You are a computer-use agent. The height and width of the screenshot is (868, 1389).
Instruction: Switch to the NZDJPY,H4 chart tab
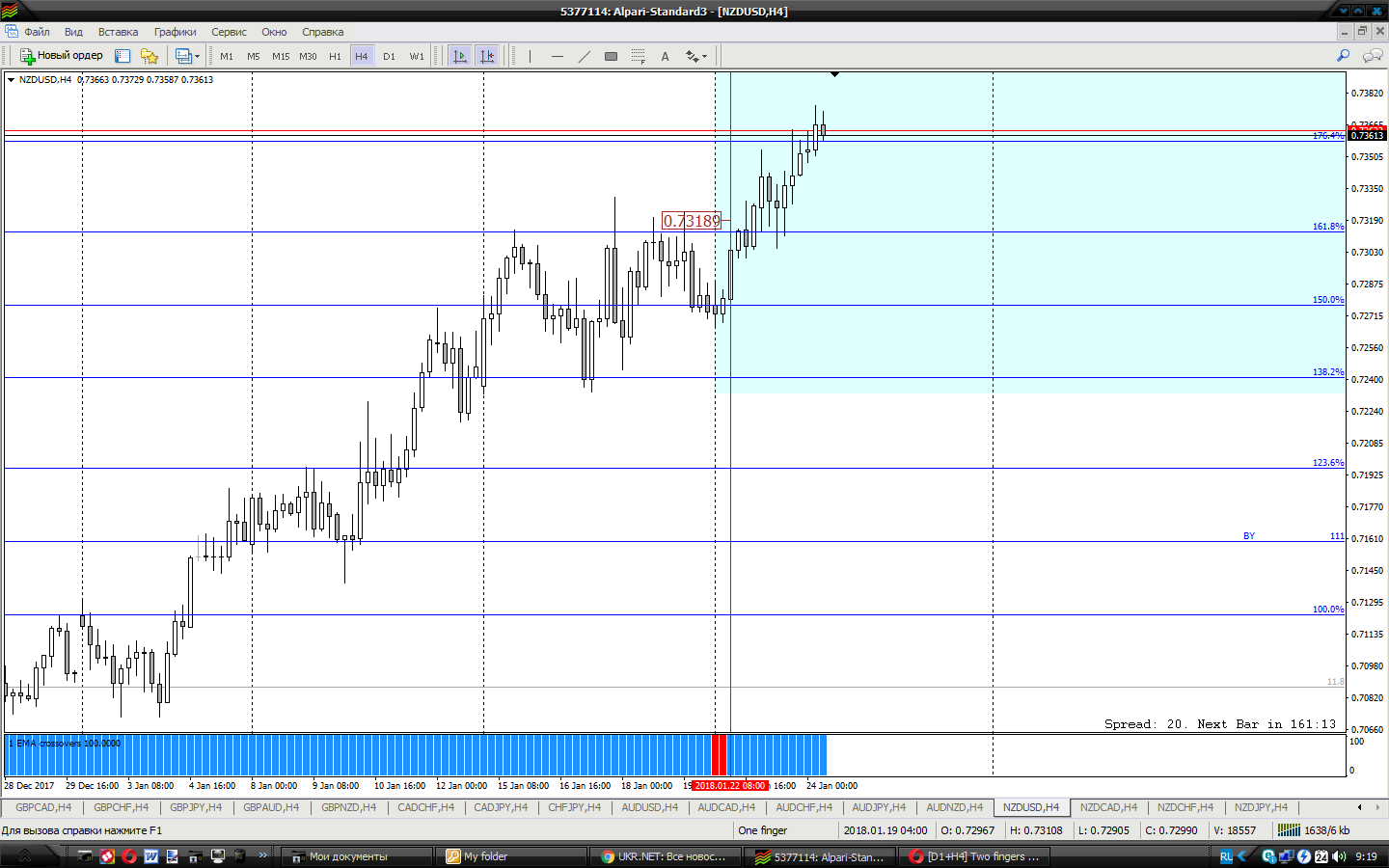pyautogui.click(x=1261, y=807)
